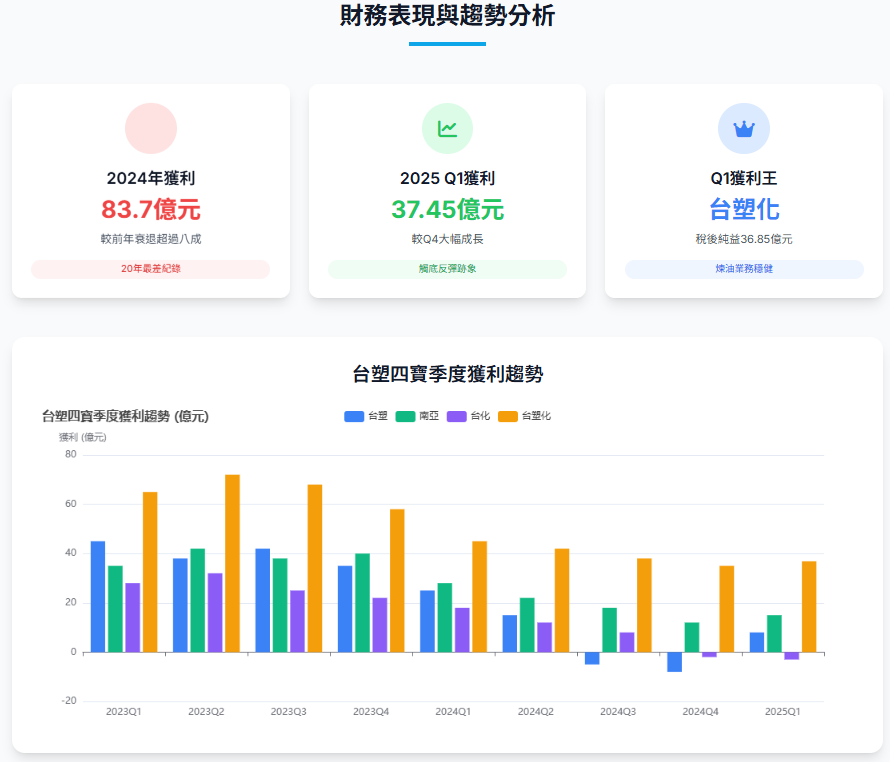Toggle the 台塑化 orange legend swatch
The width and height of the screenshot is (890, 762).
507,416
